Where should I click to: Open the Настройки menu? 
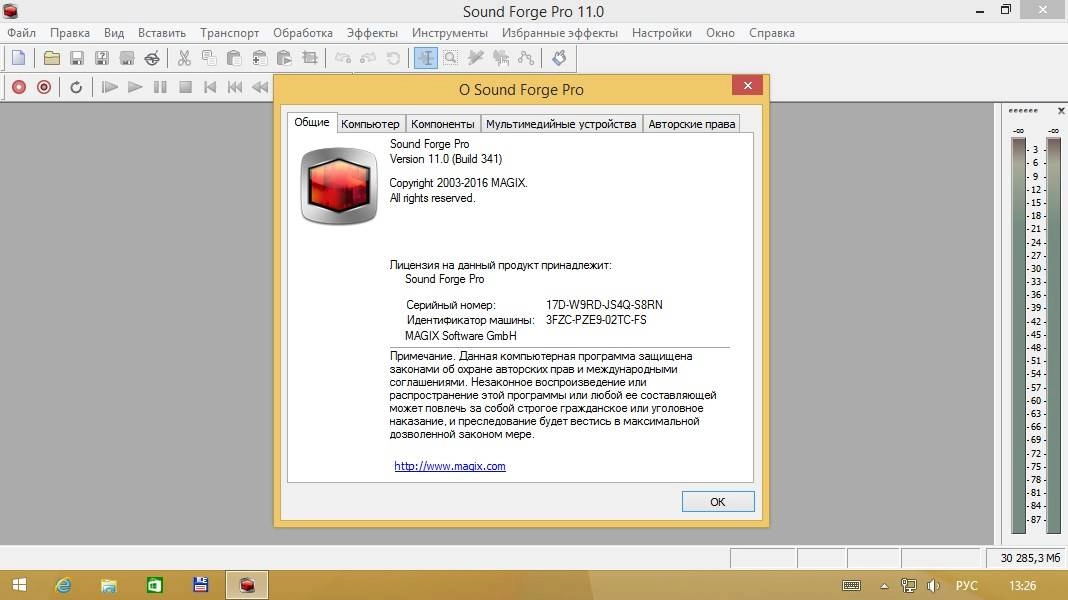point(661,33)
